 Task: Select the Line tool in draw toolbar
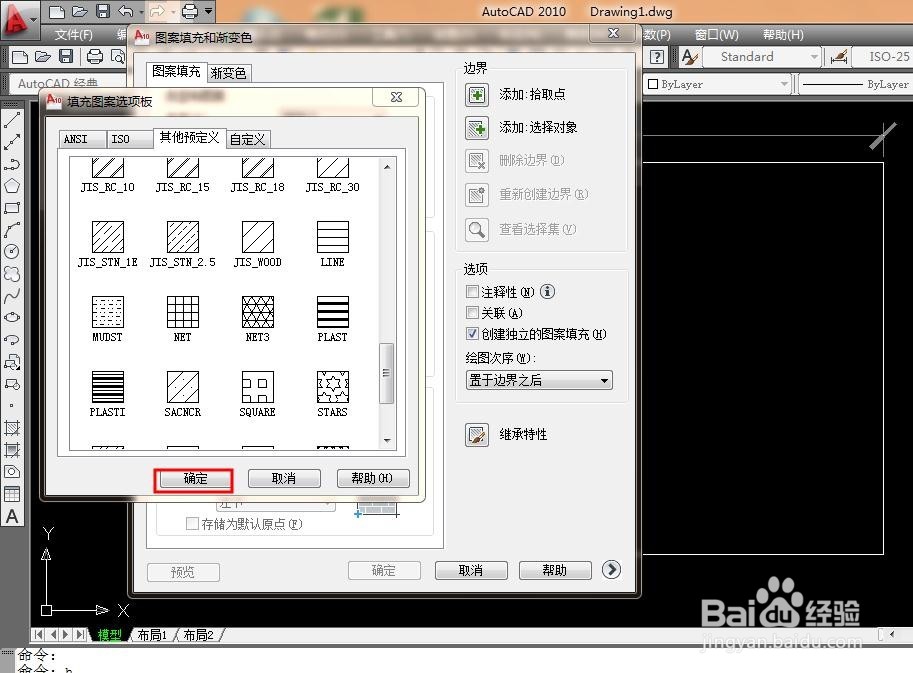click(12, 120)
